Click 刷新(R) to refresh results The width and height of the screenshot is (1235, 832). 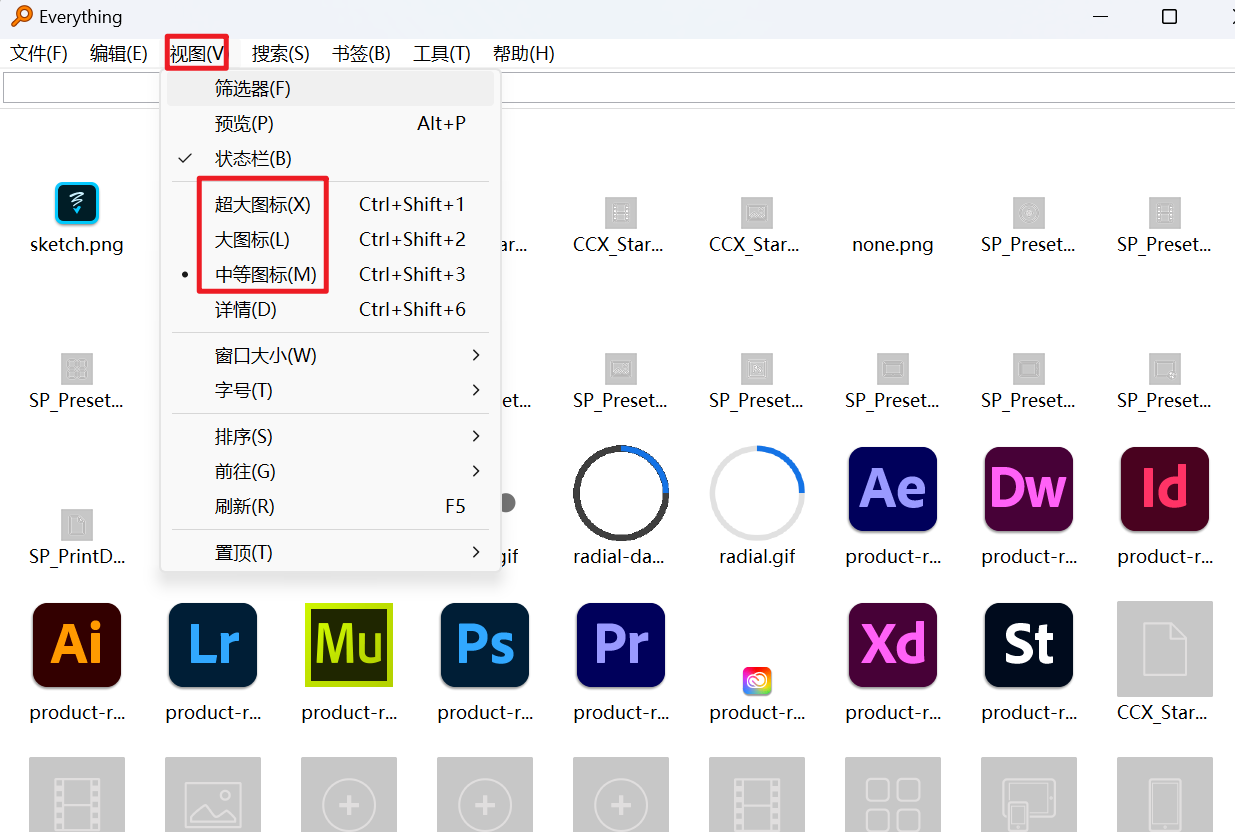coord(330,506)
